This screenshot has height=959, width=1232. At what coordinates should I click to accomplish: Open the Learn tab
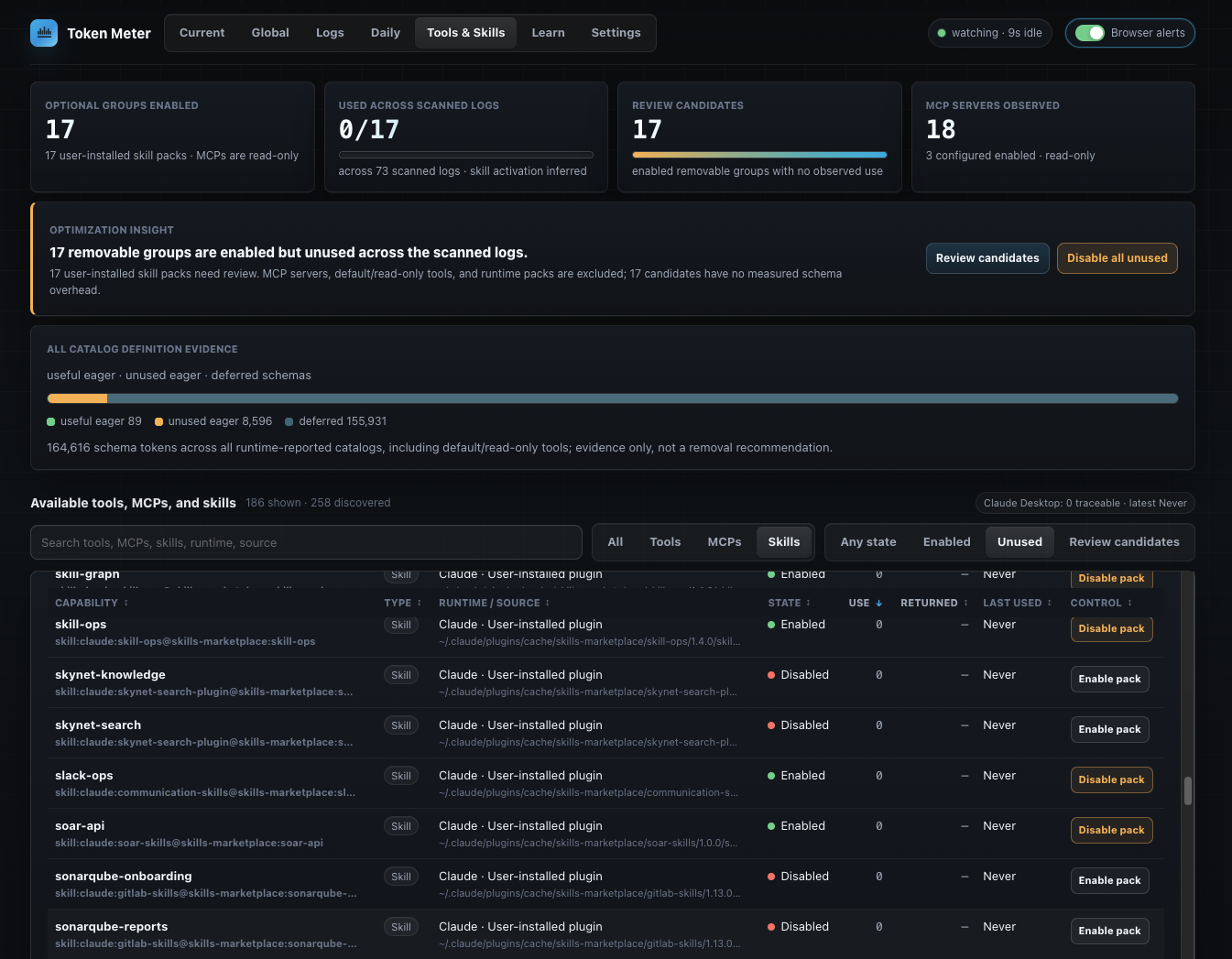point(548,33)
